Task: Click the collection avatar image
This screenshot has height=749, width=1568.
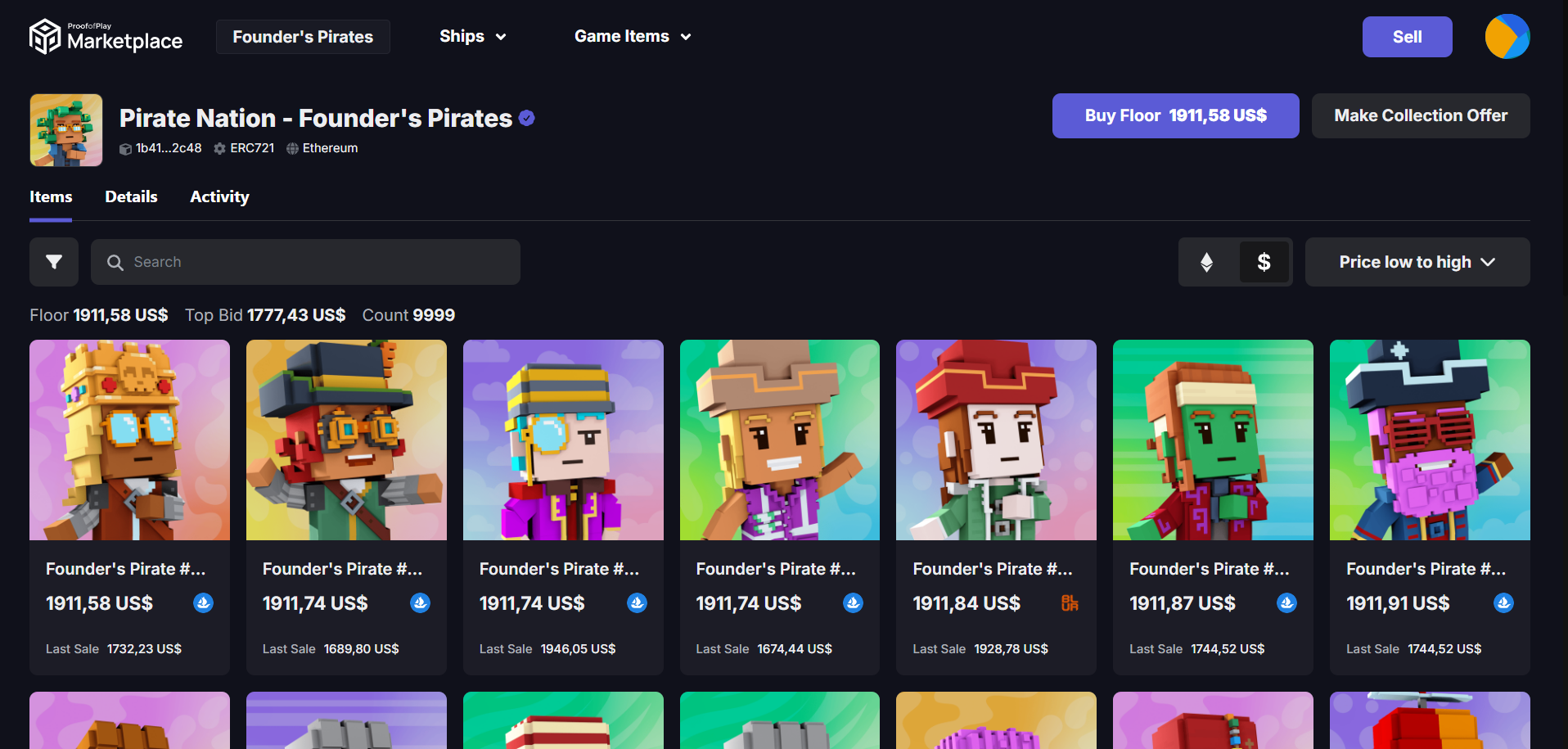Action: 66,130
